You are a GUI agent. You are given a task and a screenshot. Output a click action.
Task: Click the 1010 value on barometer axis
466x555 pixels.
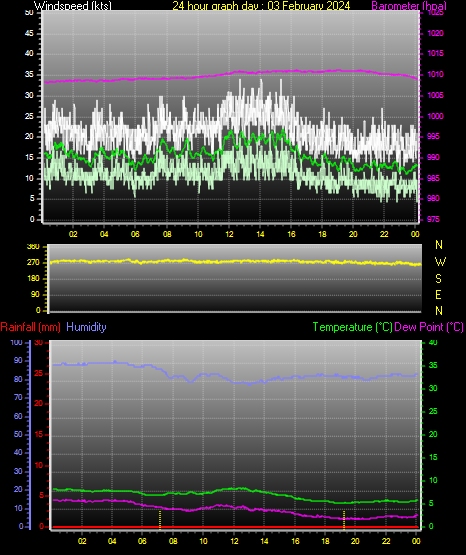[435, 74]
